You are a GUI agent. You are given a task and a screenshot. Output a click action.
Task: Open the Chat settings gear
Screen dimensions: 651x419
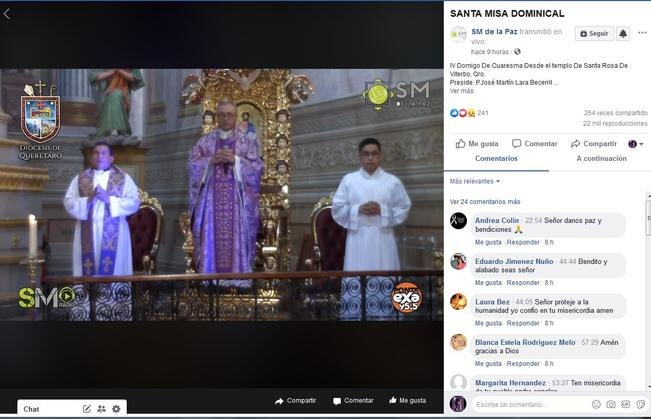pos(116,408)
